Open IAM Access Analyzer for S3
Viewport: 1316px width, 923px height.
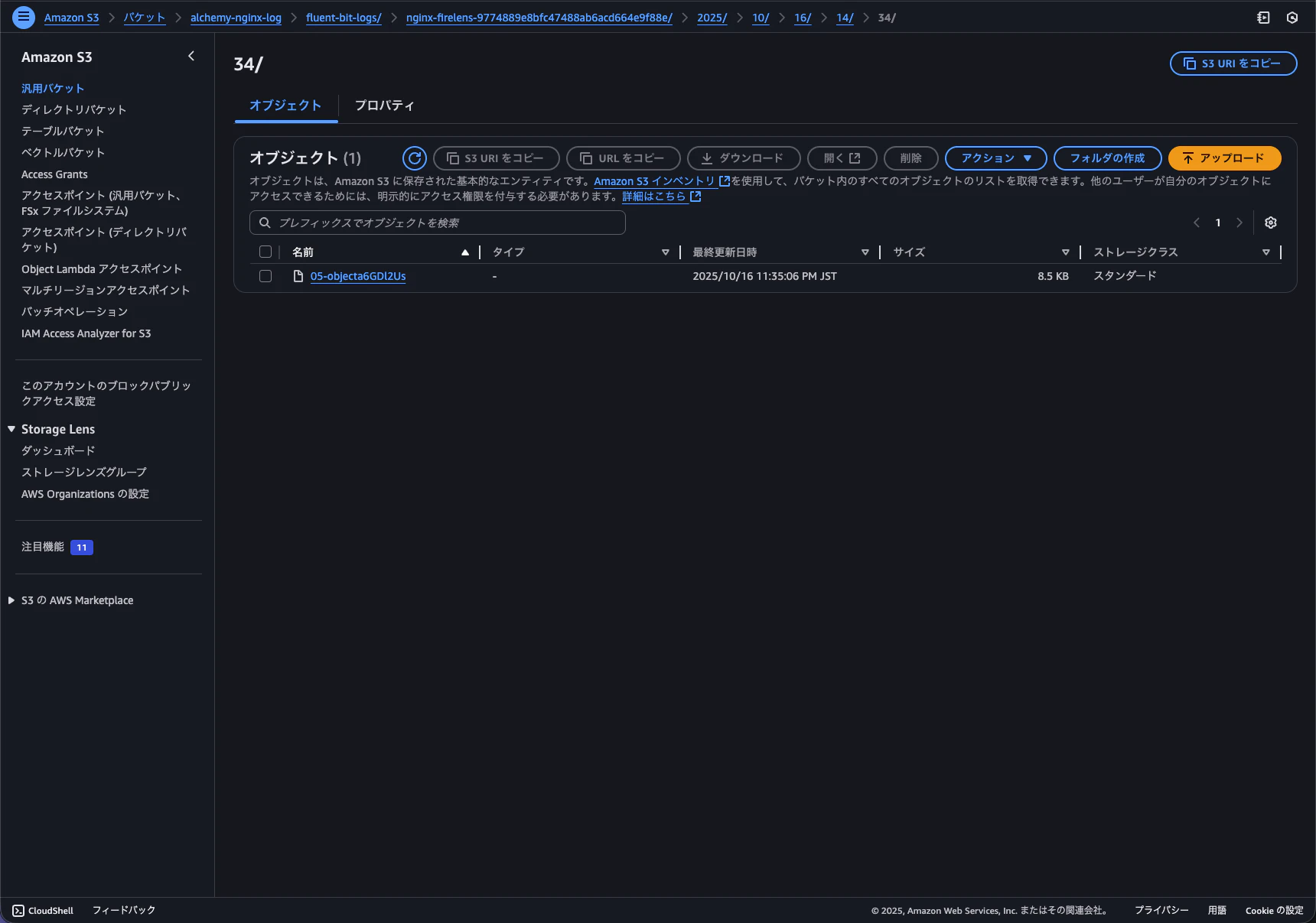[86, 333]
